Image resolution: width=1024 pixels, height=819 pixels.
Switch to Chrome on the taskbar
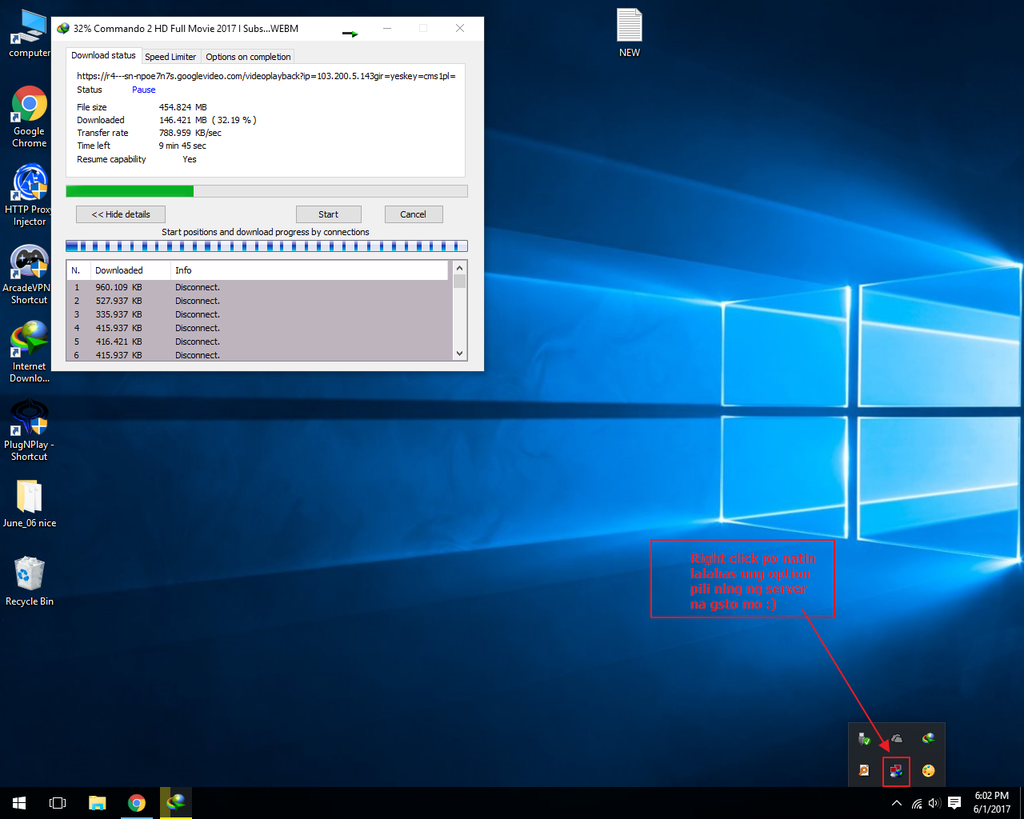pyautogui.click(x=136, y=803)
